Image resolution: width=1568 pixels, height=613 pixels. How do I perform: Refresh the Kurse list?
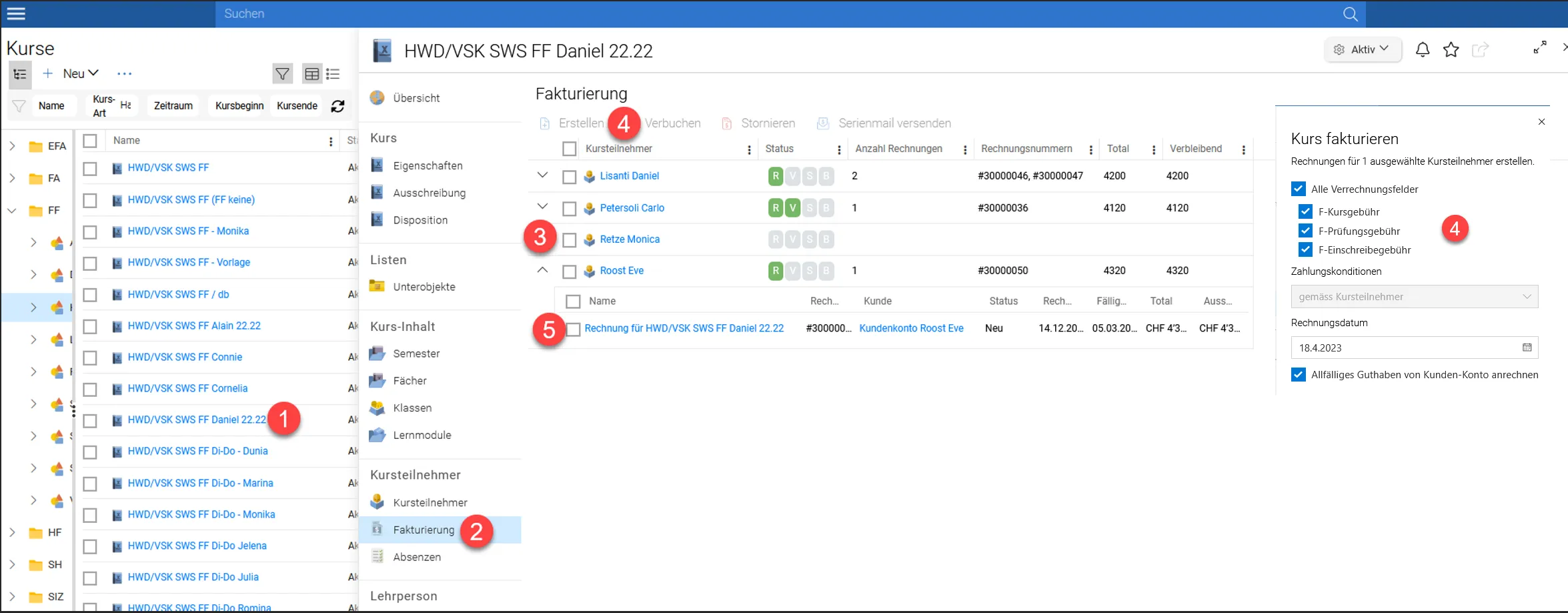coord(338,106)
